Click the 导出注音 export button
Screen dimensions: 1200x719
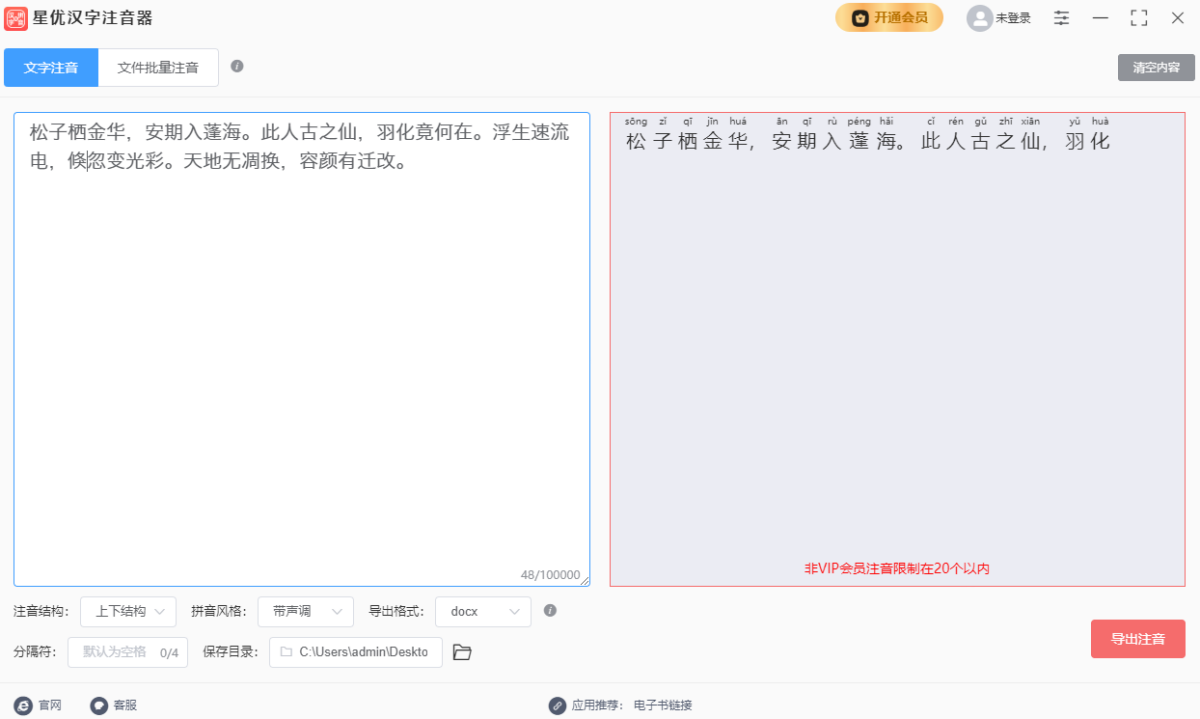(x=1138, y=639)
